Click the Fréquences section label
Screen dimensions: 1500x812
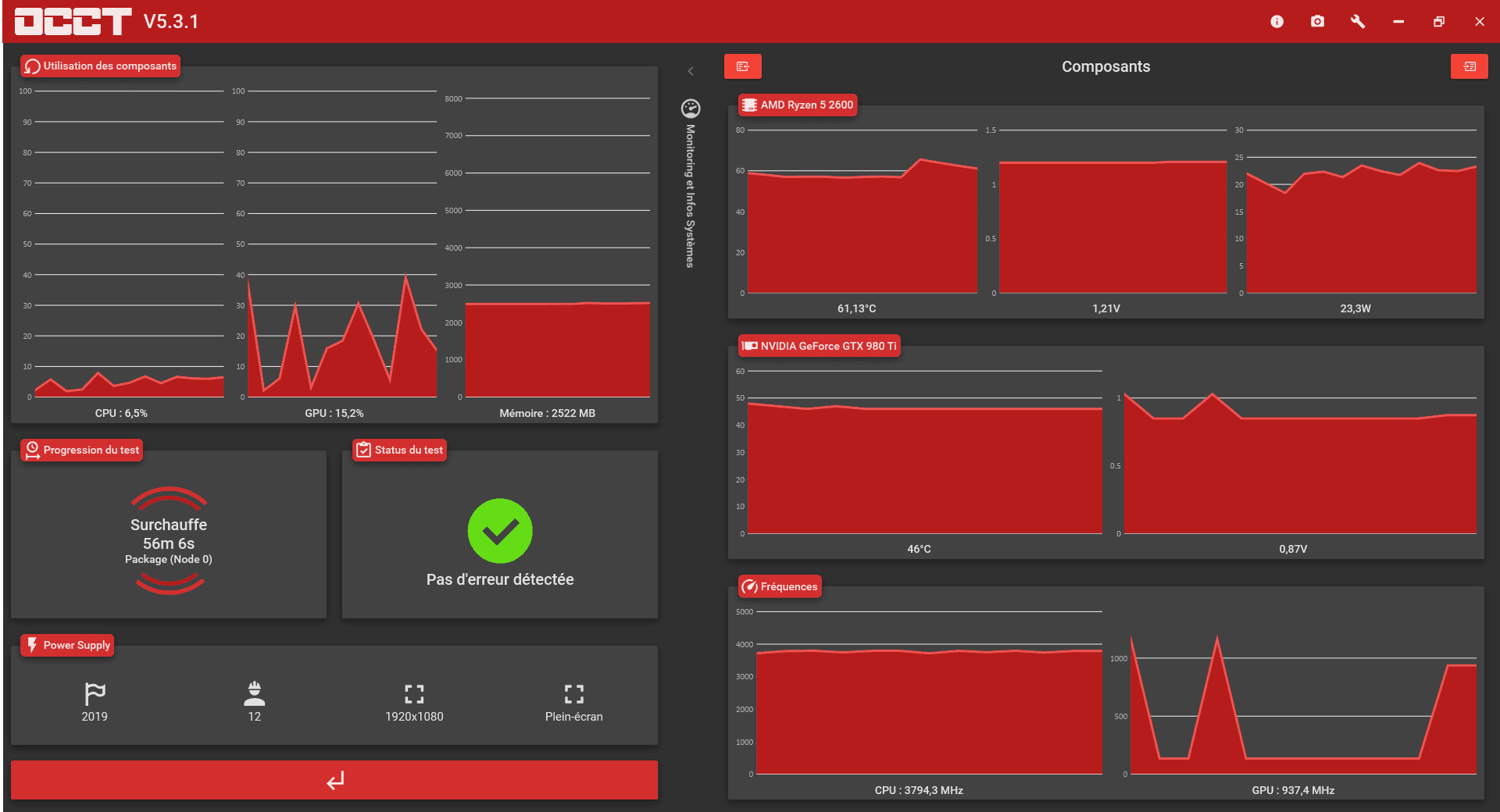[780, 586]
